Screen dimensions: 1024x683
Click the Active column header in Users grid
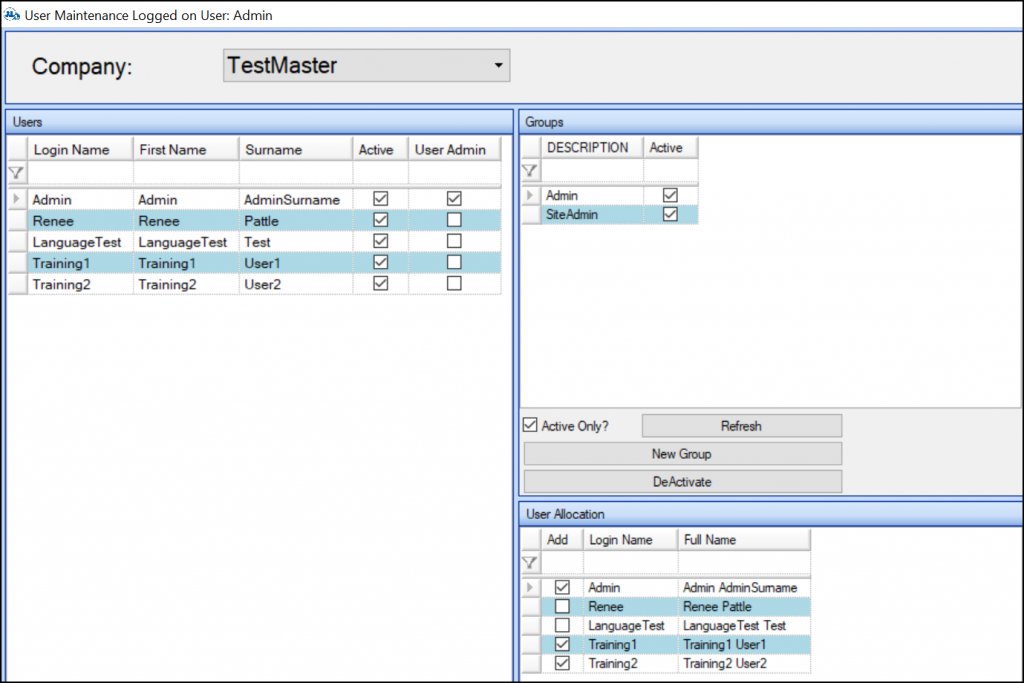click(x=381, y=149)
